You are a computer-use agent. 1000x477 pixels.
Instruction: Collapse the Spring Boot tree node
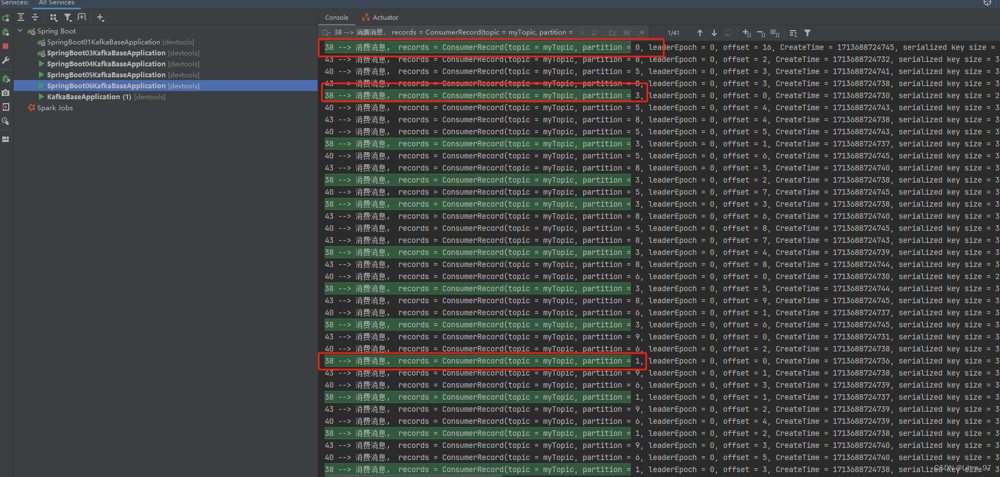click(x=20, y=31)
